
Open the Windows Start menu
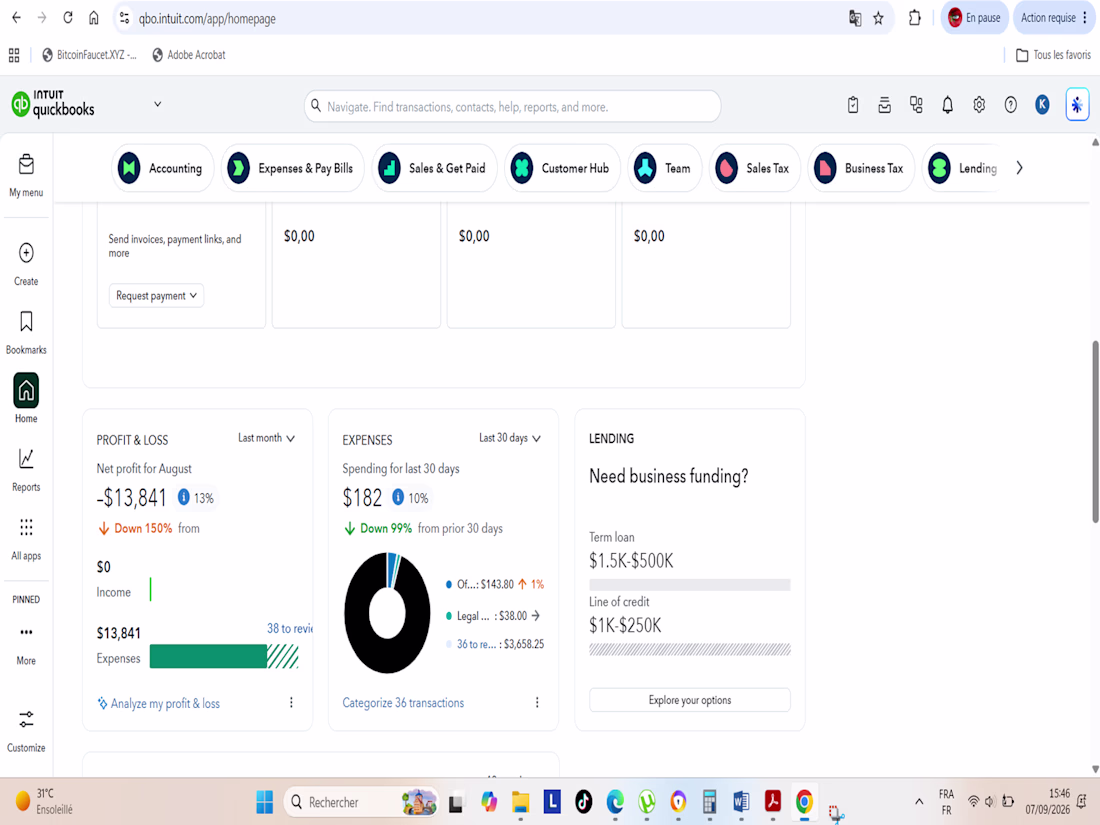click(264, 802)
